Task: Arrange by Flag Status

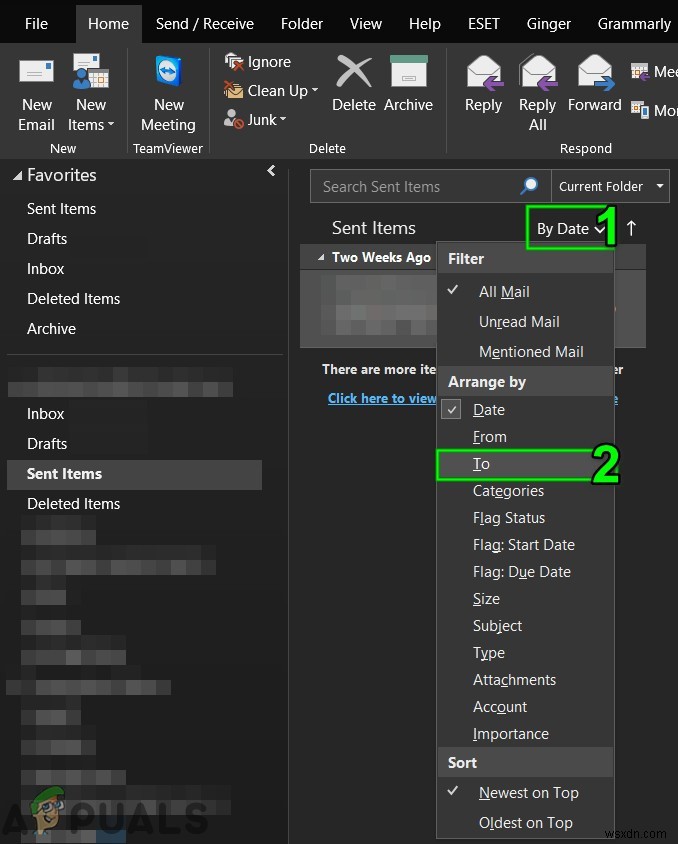Action: coord(525,518)
